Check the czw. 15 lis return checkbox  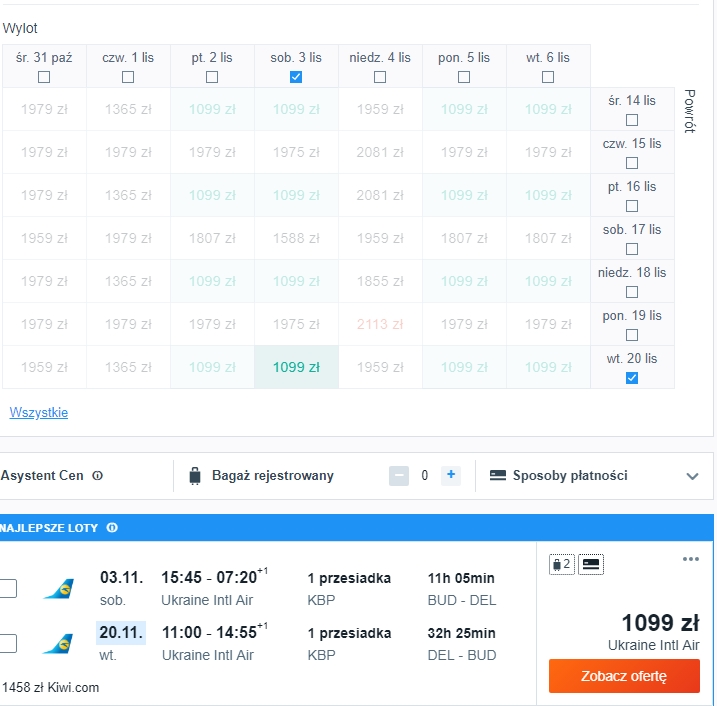632,163
